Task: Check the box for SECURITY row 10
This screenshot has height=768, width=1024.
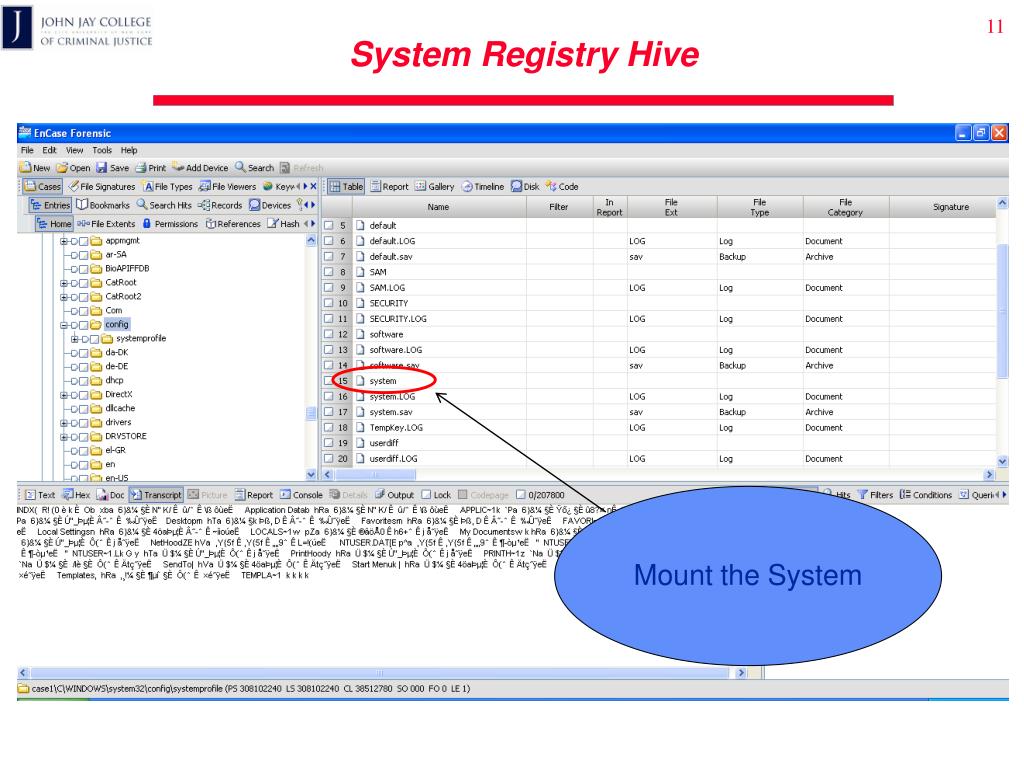Action: (x=328, y=303)
